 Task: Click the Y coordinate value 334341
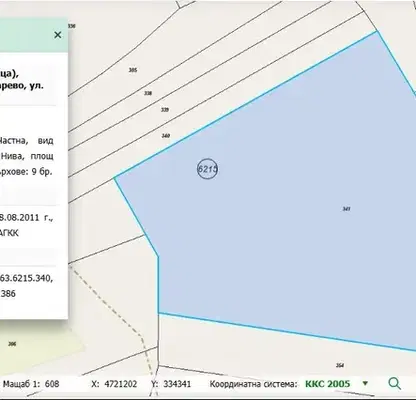click(x=177, y=384)
